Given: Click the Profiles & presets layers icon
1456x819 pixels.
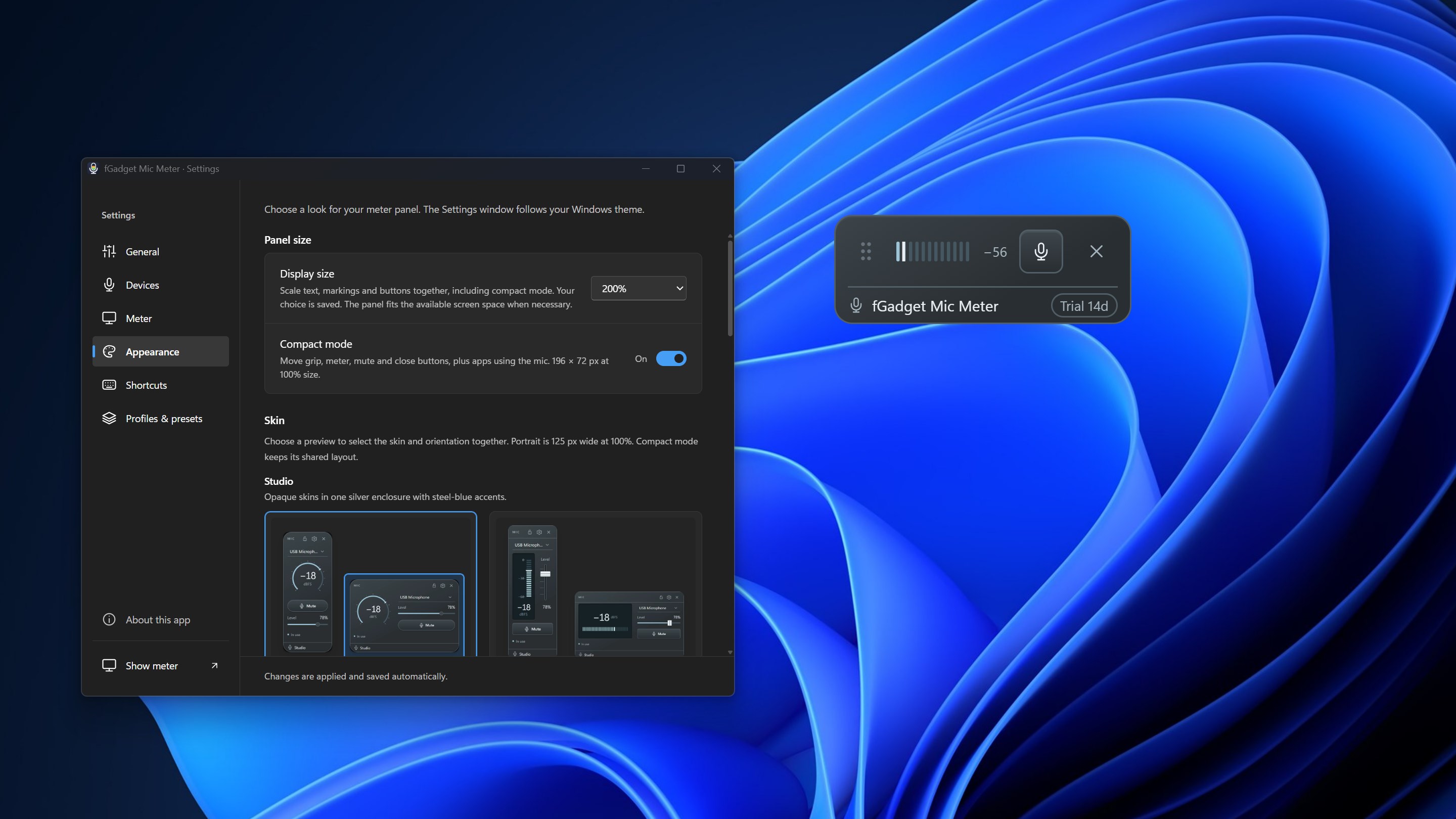Looking at the screenshot, I should [x=109, y=418].
